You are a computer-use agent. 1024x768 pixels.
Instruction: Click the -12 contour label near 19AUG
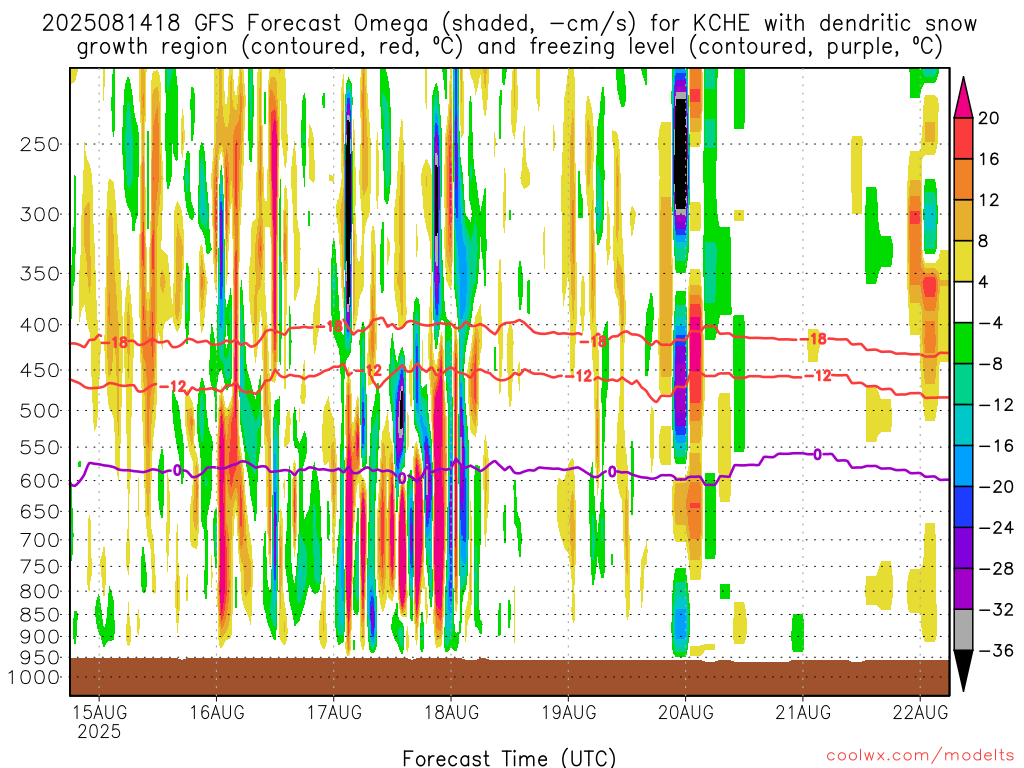[580, 376]
